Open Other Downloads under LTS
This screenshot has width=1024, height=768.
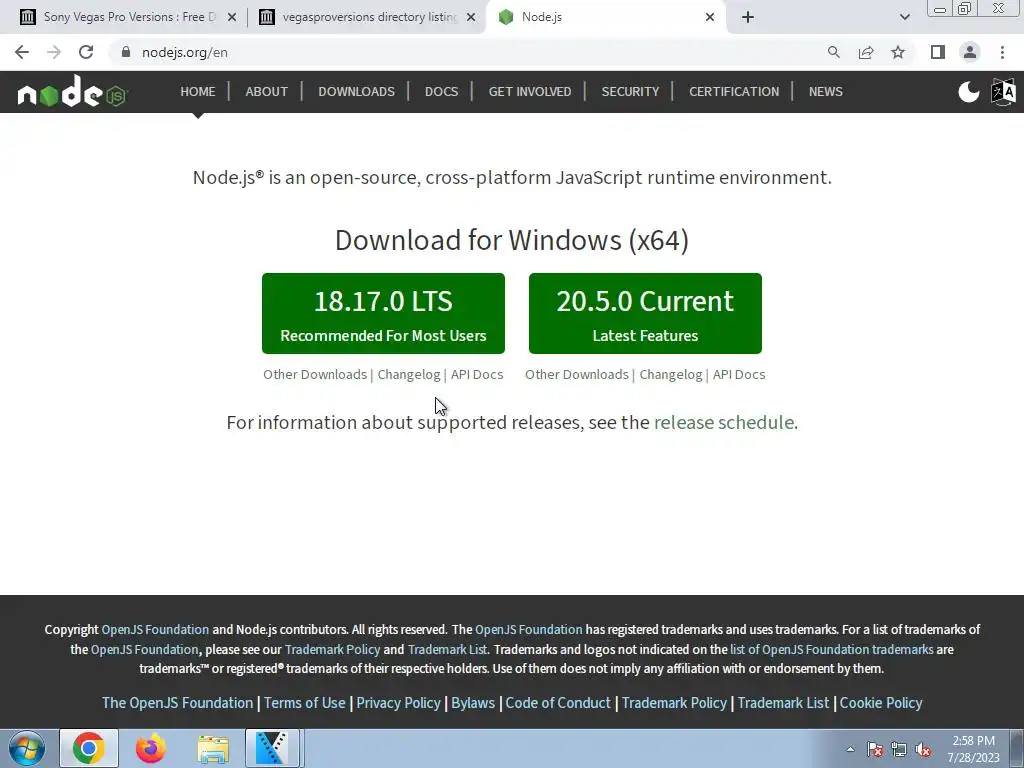(x=315, y=374)
